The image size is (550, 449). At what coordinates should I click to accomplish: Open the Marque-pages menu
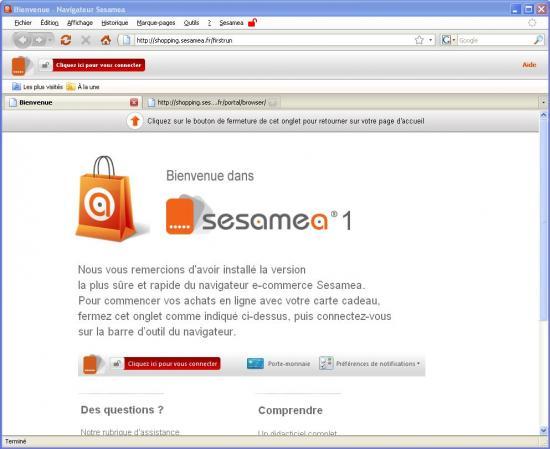[156, 23]
